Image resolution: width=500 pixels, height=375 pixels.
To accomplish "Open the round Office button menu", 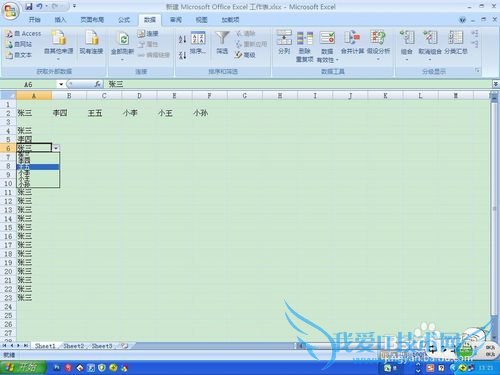I will pos(10,11).
